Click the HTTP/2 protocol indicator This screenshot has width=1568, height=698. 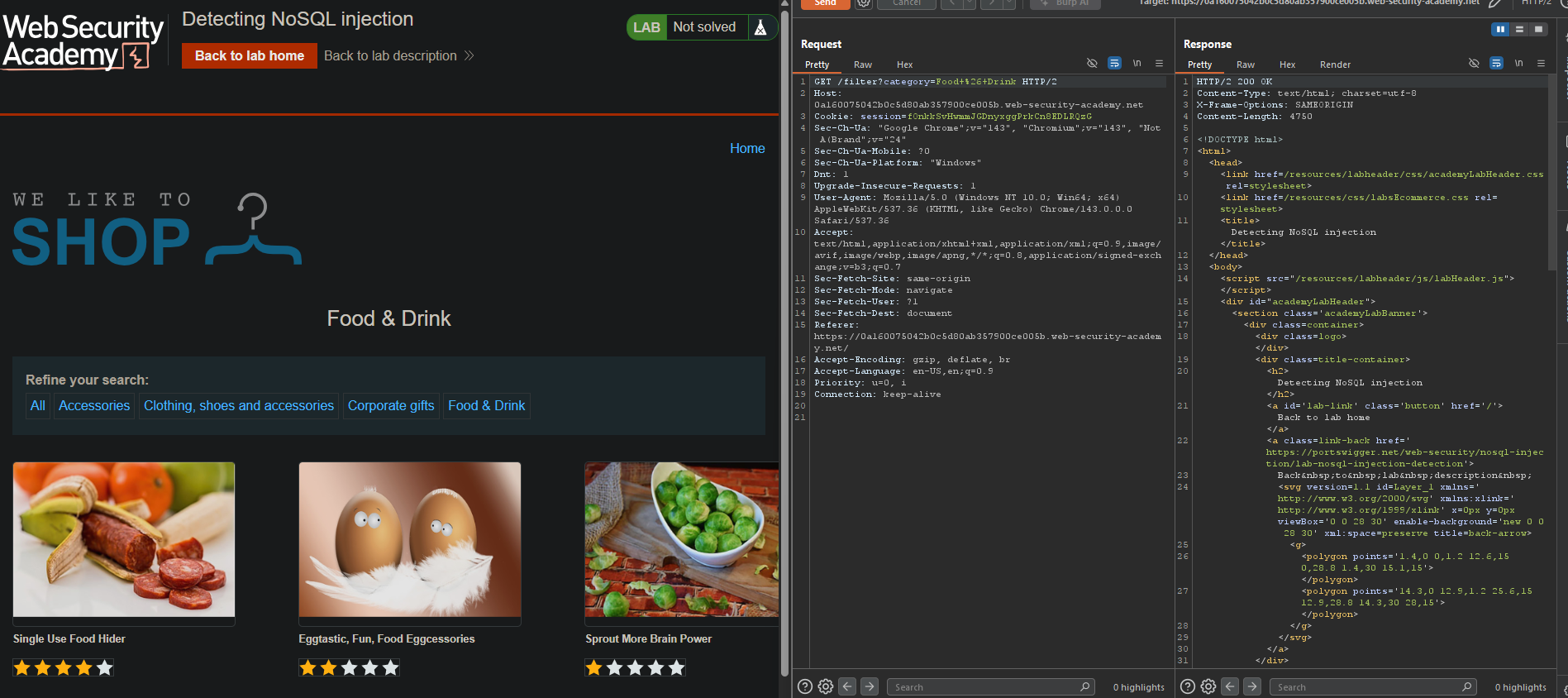coord(1536,3)
